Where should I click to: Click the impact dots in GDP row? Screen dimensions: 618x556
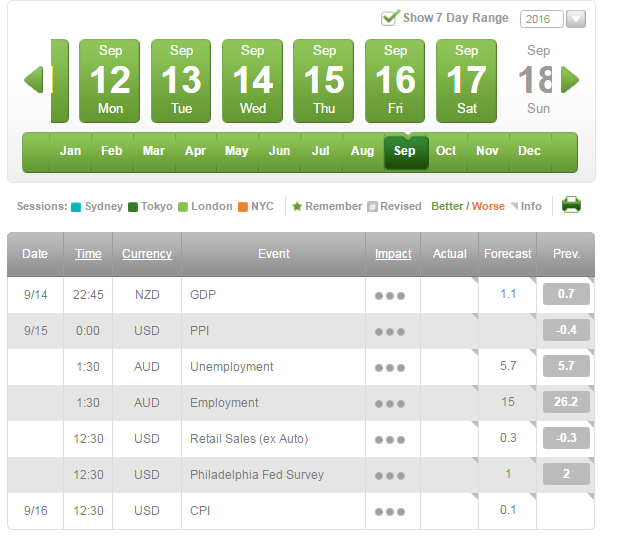click(x=390, y=296)
